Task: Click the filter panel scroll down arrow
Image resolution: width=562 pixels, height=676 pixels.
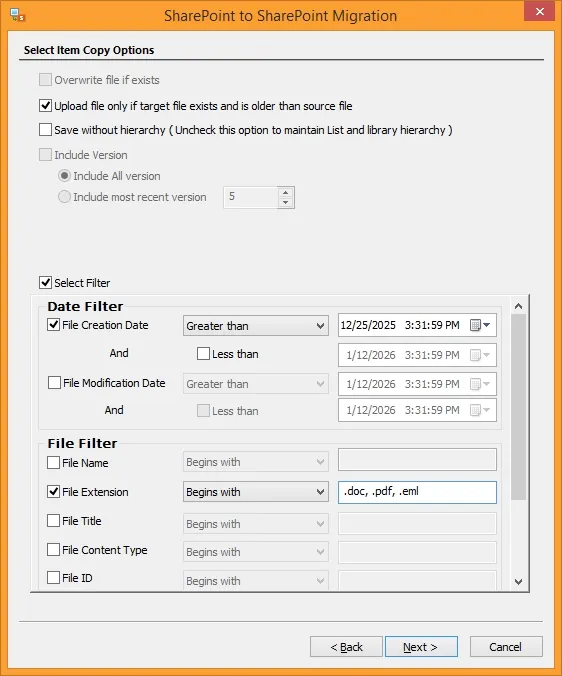Action: (518, 582)
